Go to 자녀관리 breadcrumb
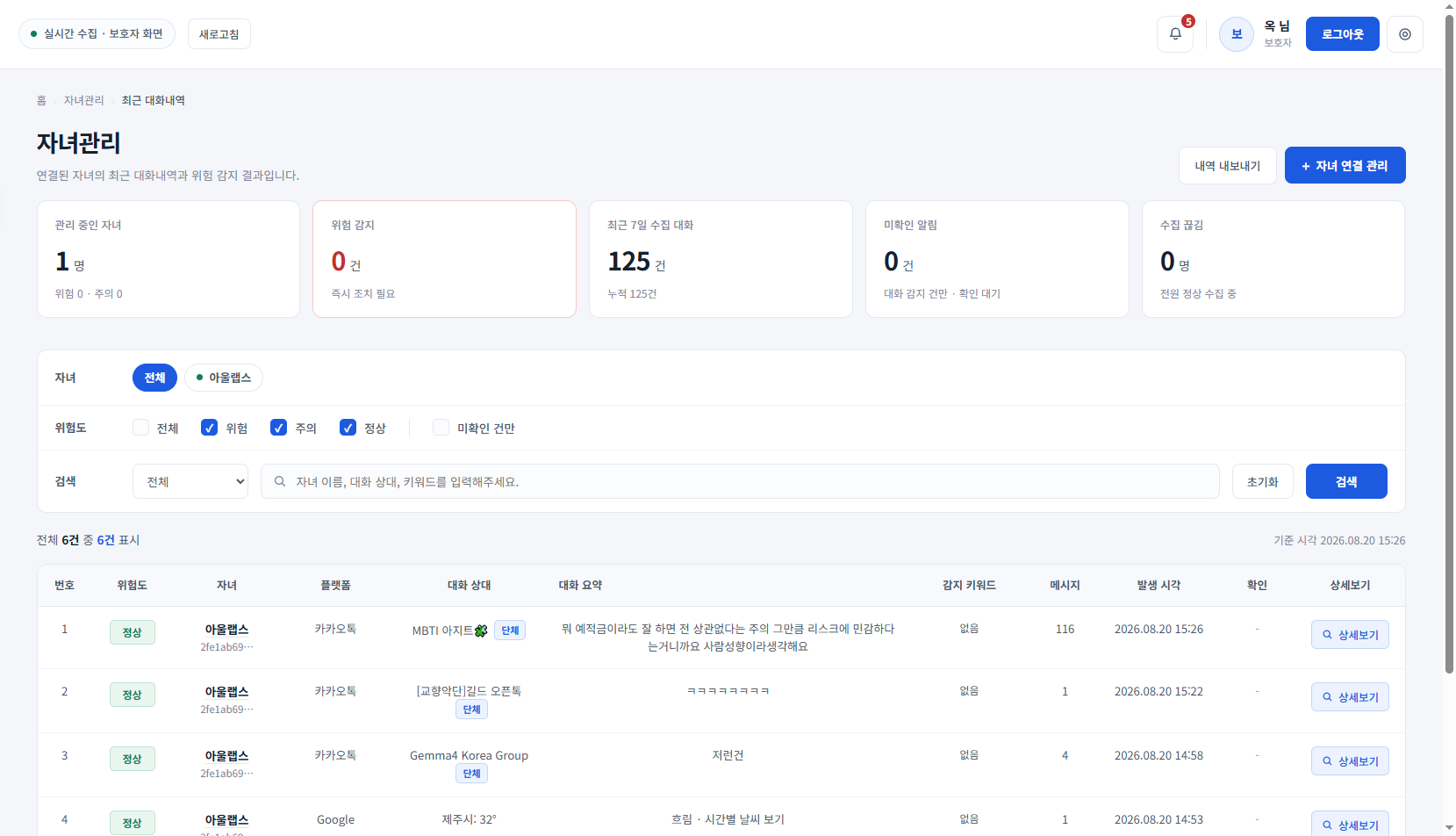 pyautogui.click(x=84, y=100)
